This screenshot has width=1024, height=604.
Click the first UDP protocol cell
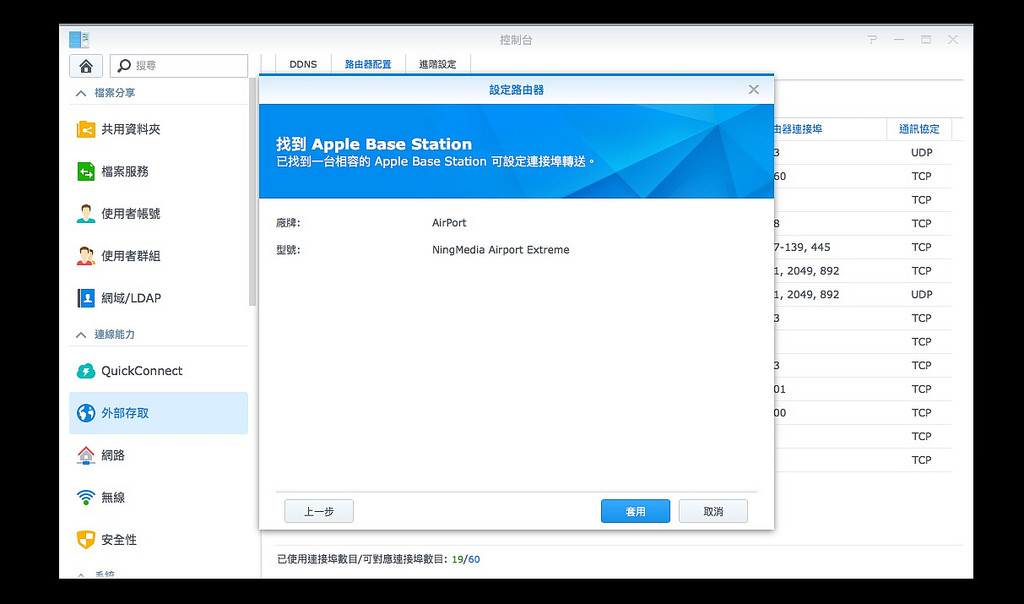click(921, 152)
